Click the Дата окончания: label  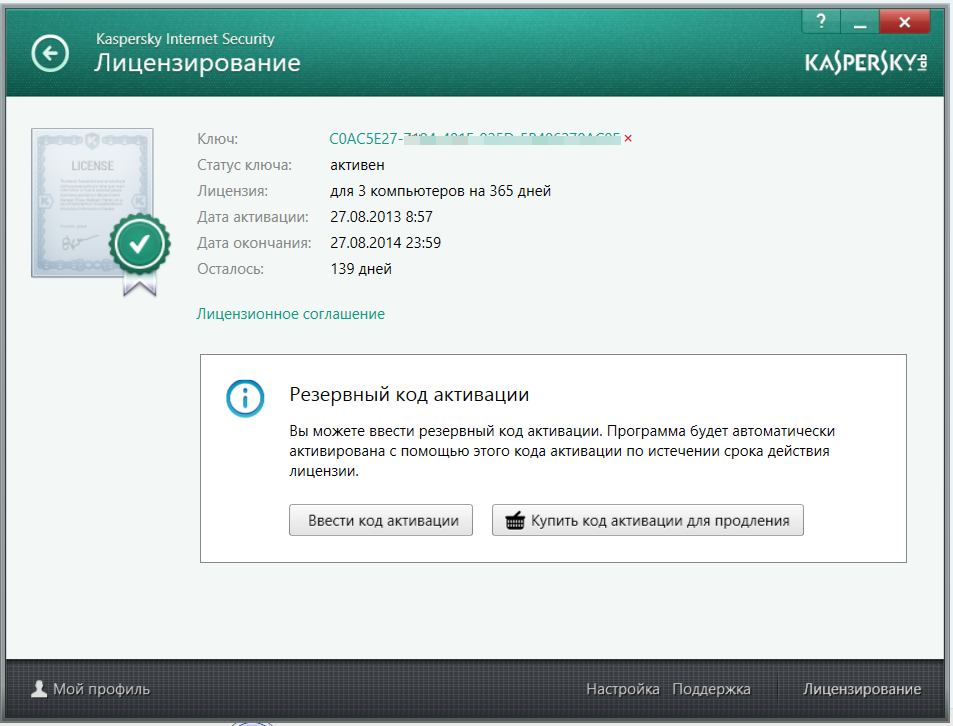[254, 243]
